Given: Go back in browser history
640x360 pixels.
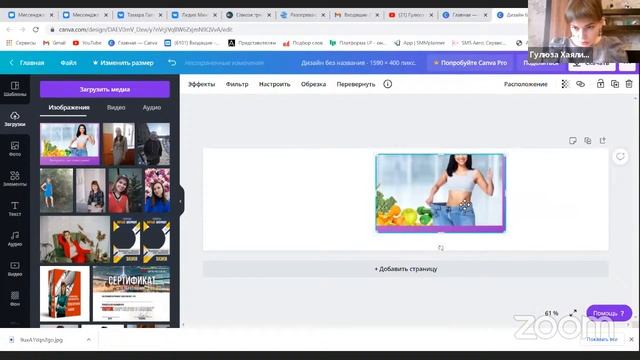Looking at the screenshot, I should tap(9, 29).
